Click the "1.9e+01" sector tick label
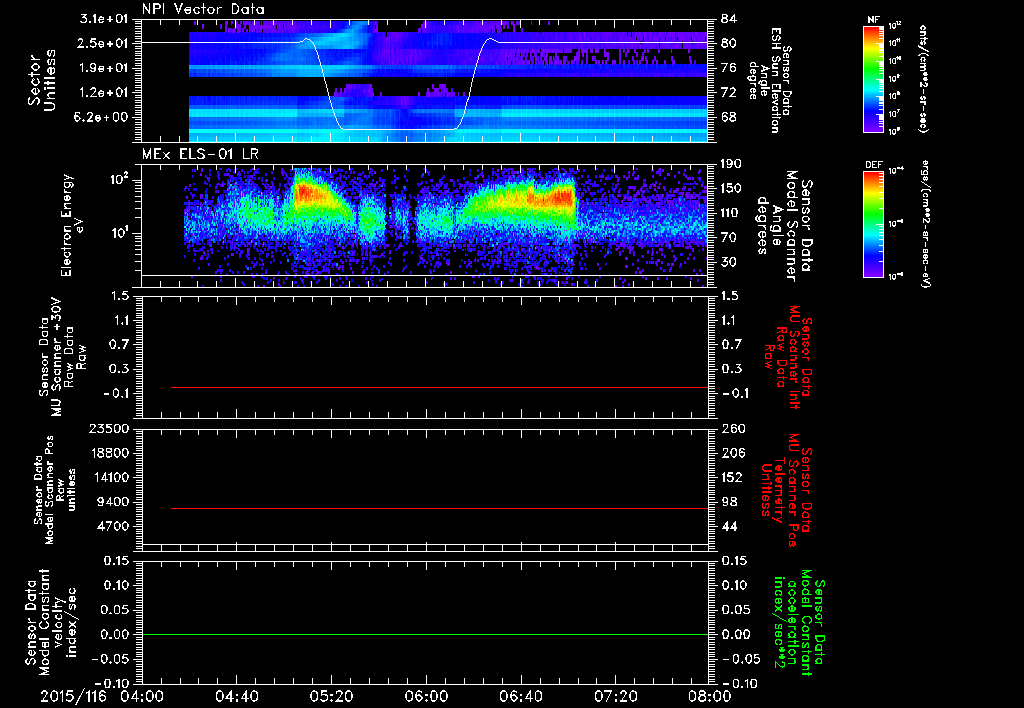 104,68
